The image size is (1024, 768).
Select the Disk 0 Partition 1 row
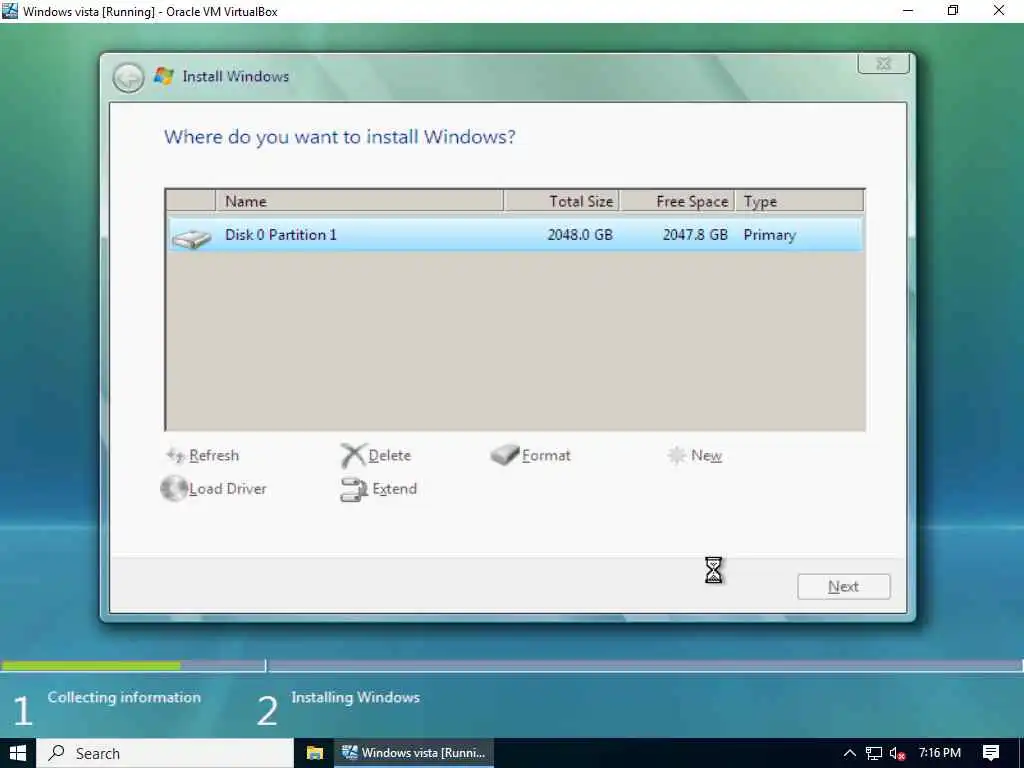point(515,235)
